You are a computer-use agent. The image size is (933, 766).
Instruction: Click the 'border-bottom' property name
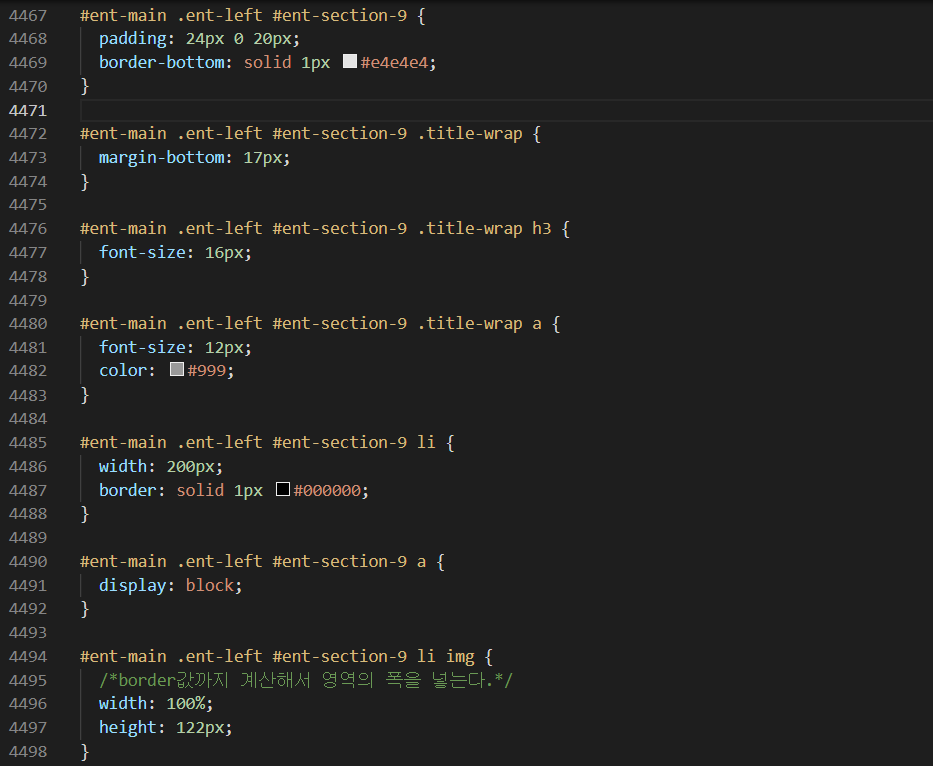[x=162, y=62]
